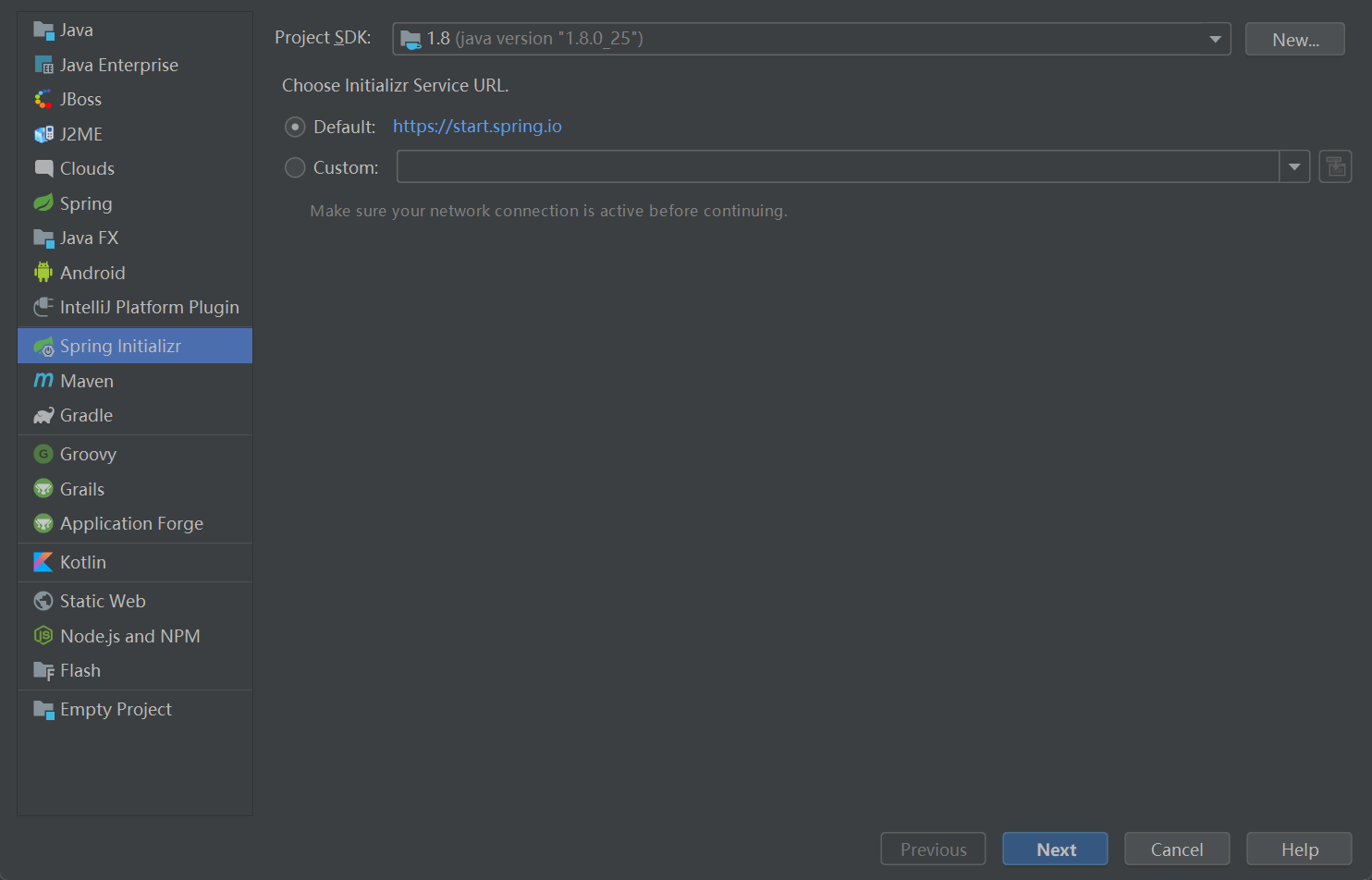Click the Empty Project folder icon
Viewport: 1372px width, 880px height.
(x=43, y=710)
